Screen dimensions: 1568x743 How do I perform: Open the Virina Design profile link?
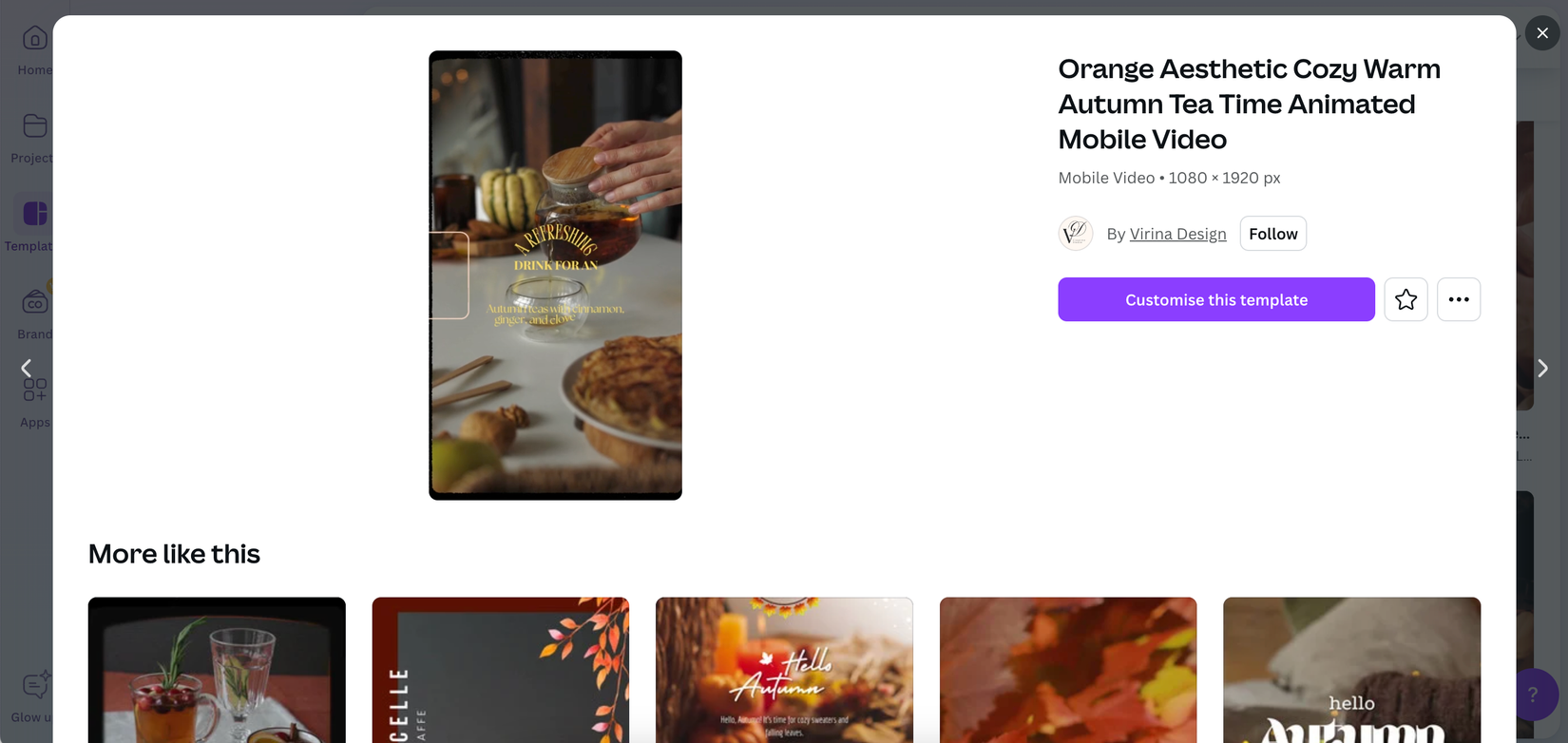tap(1177, 235)
